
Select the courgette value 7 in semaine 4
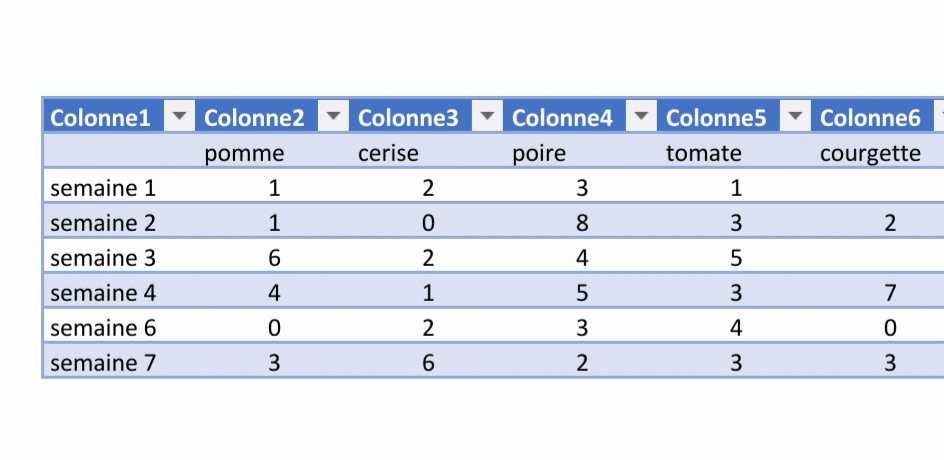coord(890,293)
